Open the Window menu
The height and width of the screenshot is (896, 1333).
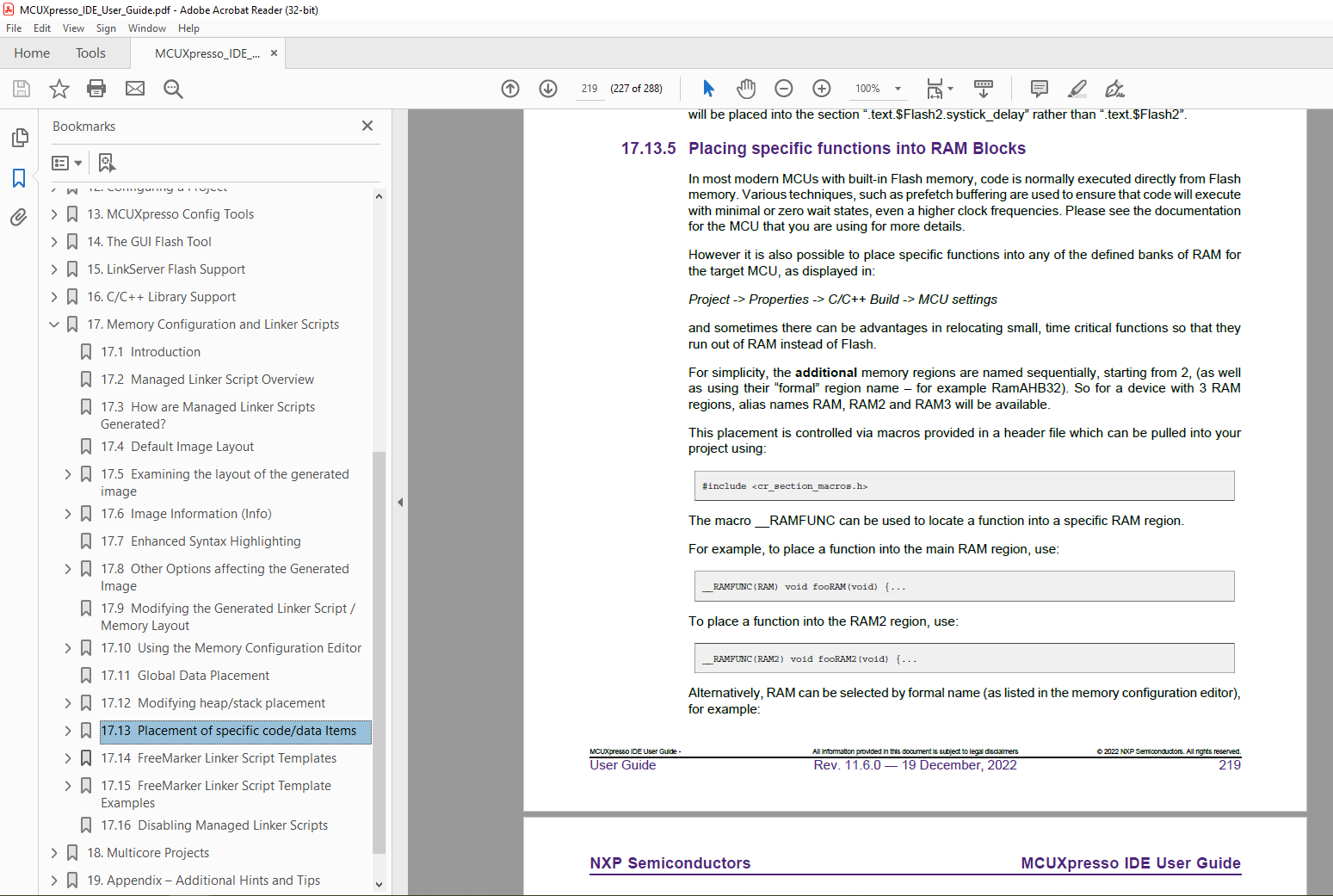click(147, 28)
